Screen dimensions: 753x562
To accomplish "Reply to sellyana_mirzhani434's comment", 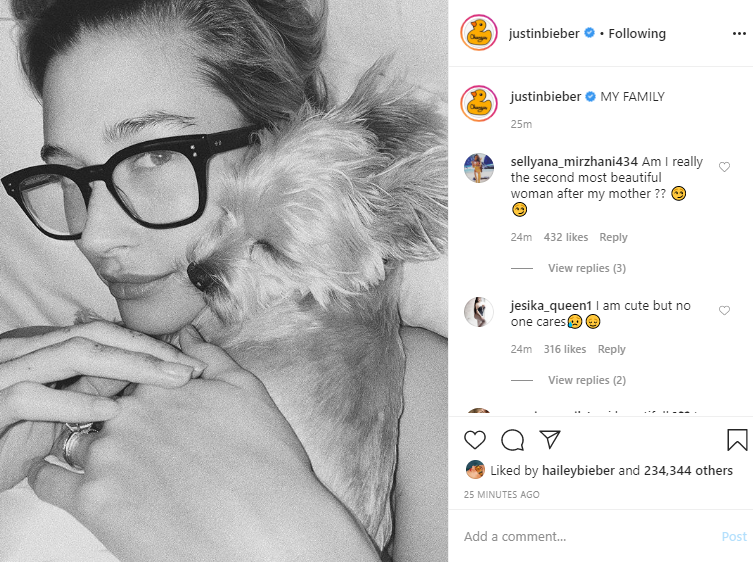I will coord(613,237).
